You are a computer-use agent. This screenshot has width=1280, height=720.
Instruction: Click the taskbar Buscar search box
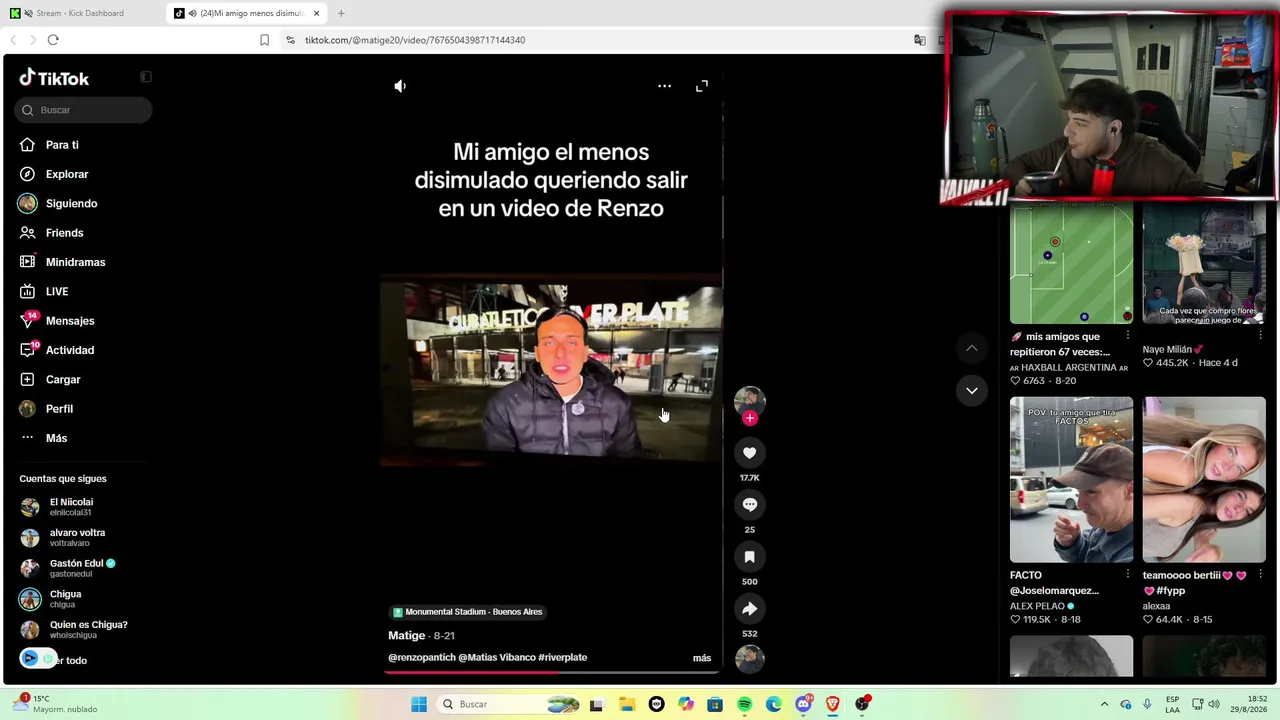point(510,704)
